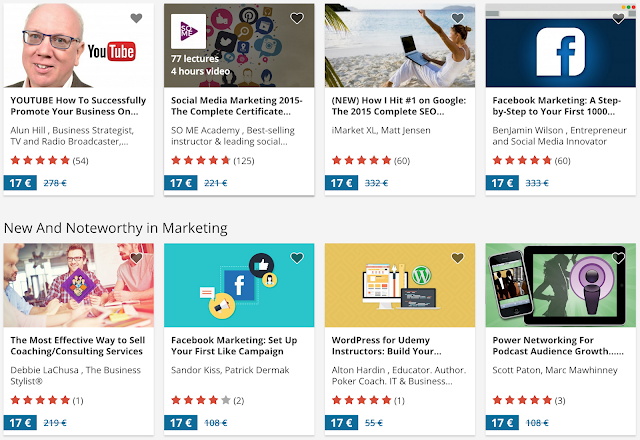This screenshot has height=440, width=640.
Task: Open Social Media Marketing 2015 course title
Action: tap(237, 106)
